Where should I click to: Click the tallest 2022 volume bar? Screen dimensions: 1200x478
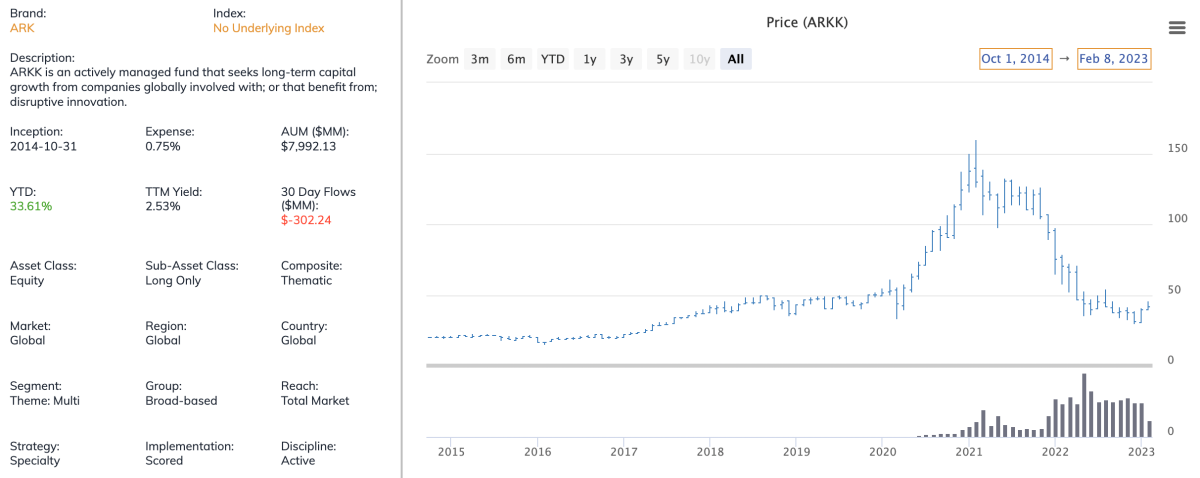pyautogui.click(x=1083, y=405)
